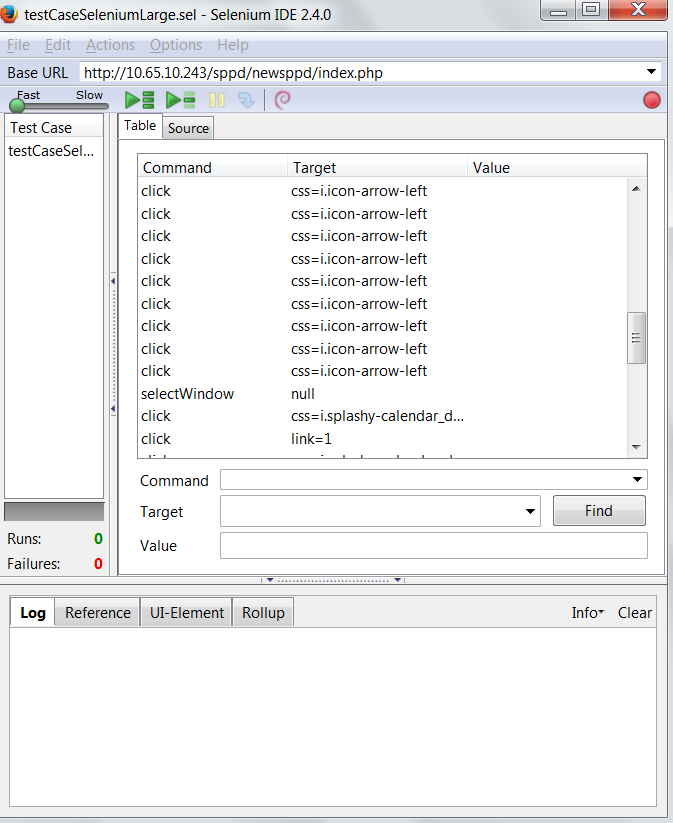
Task: Minimize the Selenium IDE window
Action: tap(558, 9)
